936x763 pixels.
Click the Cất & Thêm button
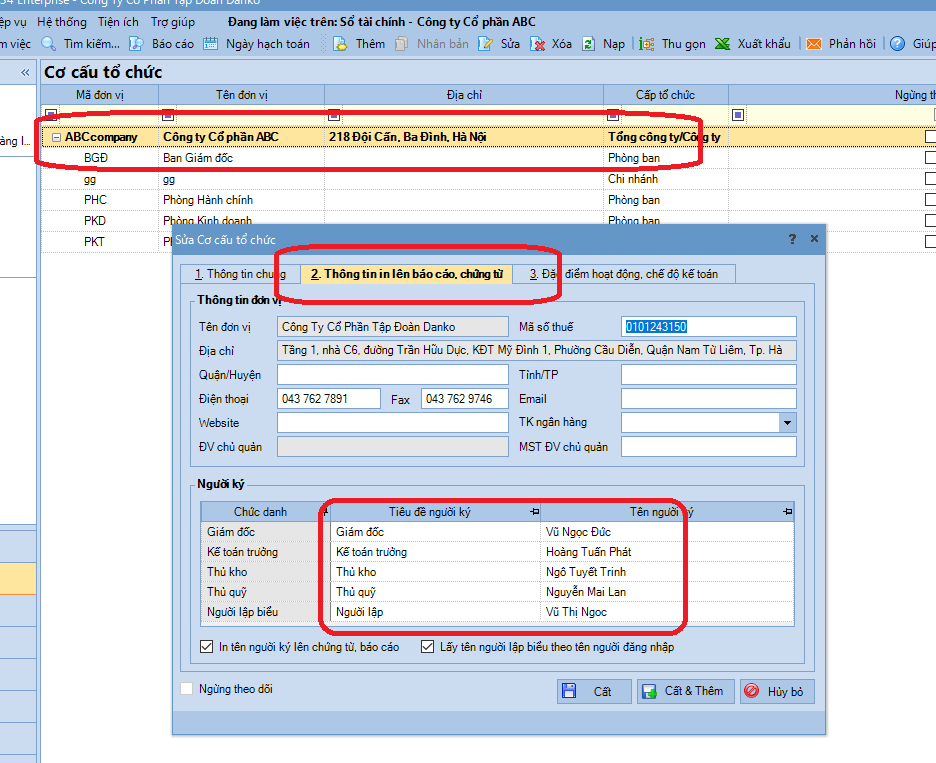coord(685,691)
